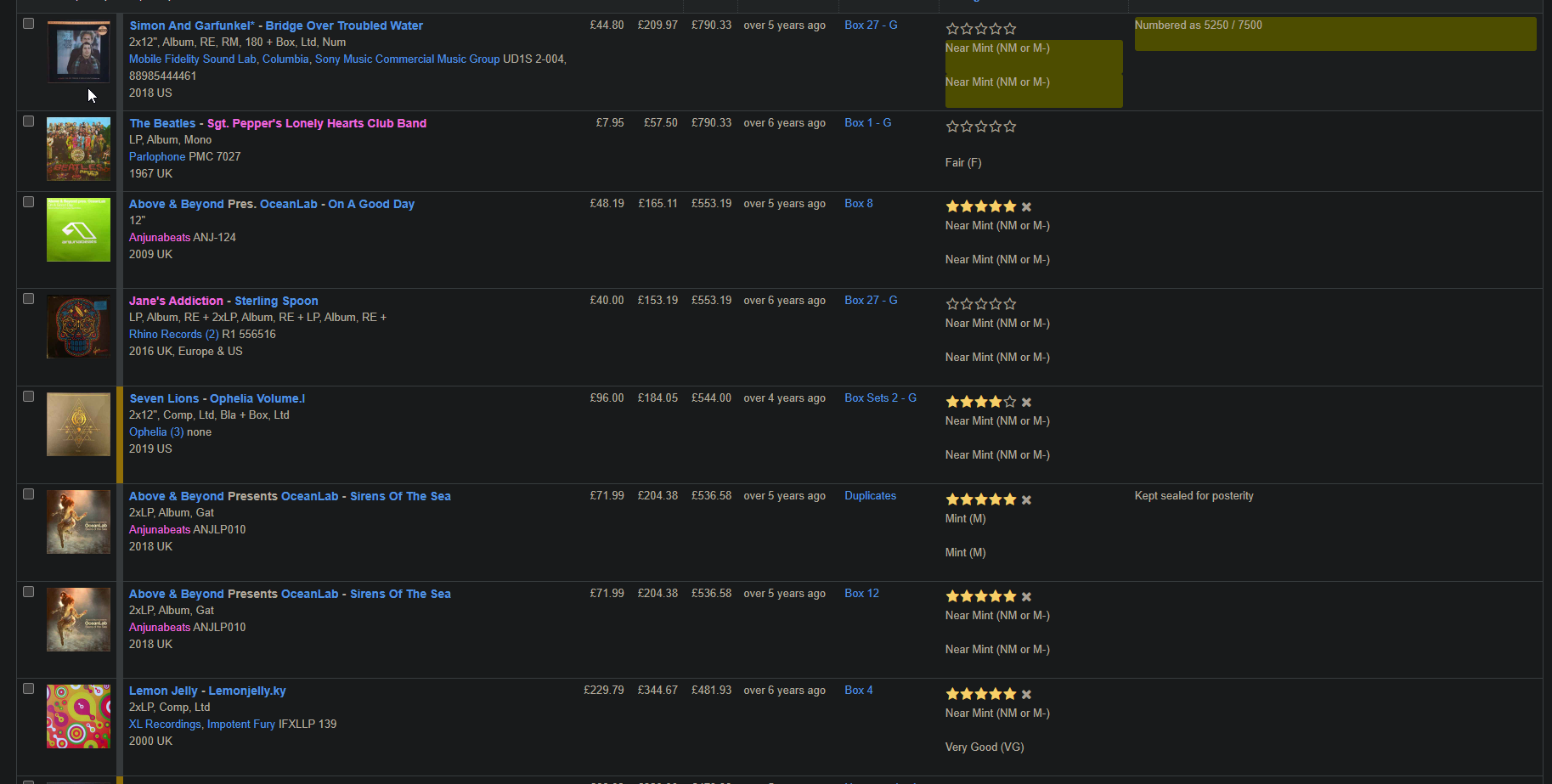
Task: Clear the rating for Lemonjelly.ky
Action: [1026, 695]
